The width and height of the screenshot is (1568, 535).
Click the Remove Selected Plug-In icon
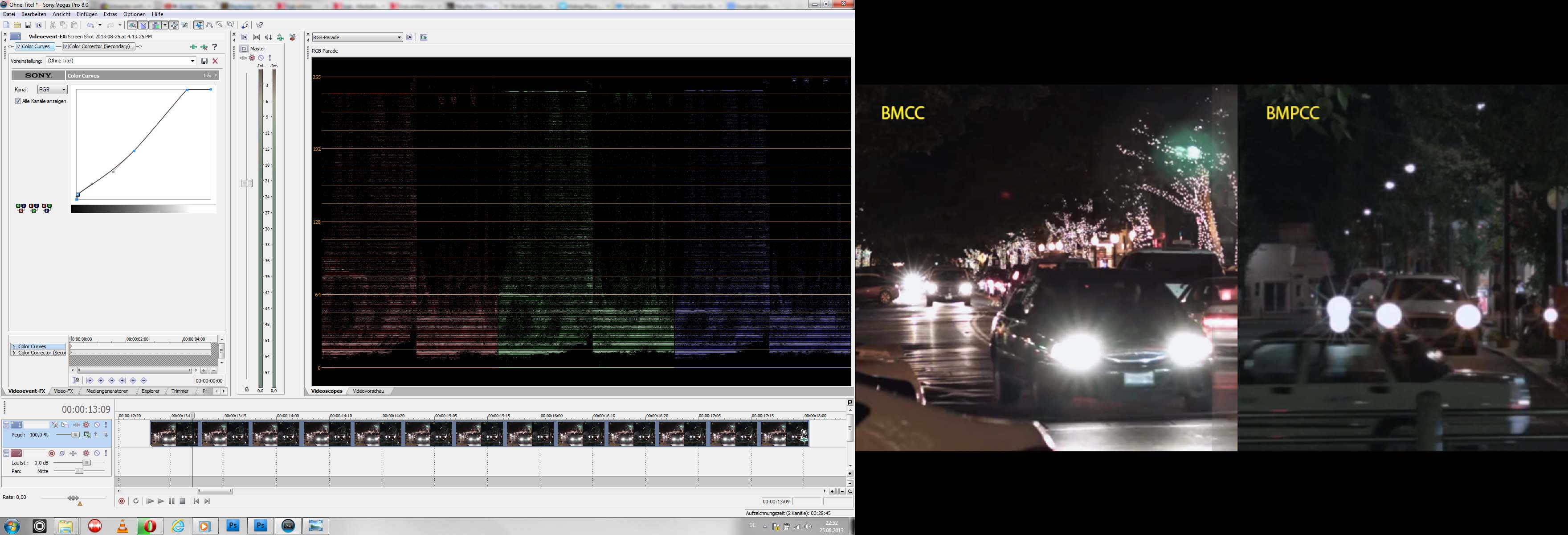pos(204,47)
